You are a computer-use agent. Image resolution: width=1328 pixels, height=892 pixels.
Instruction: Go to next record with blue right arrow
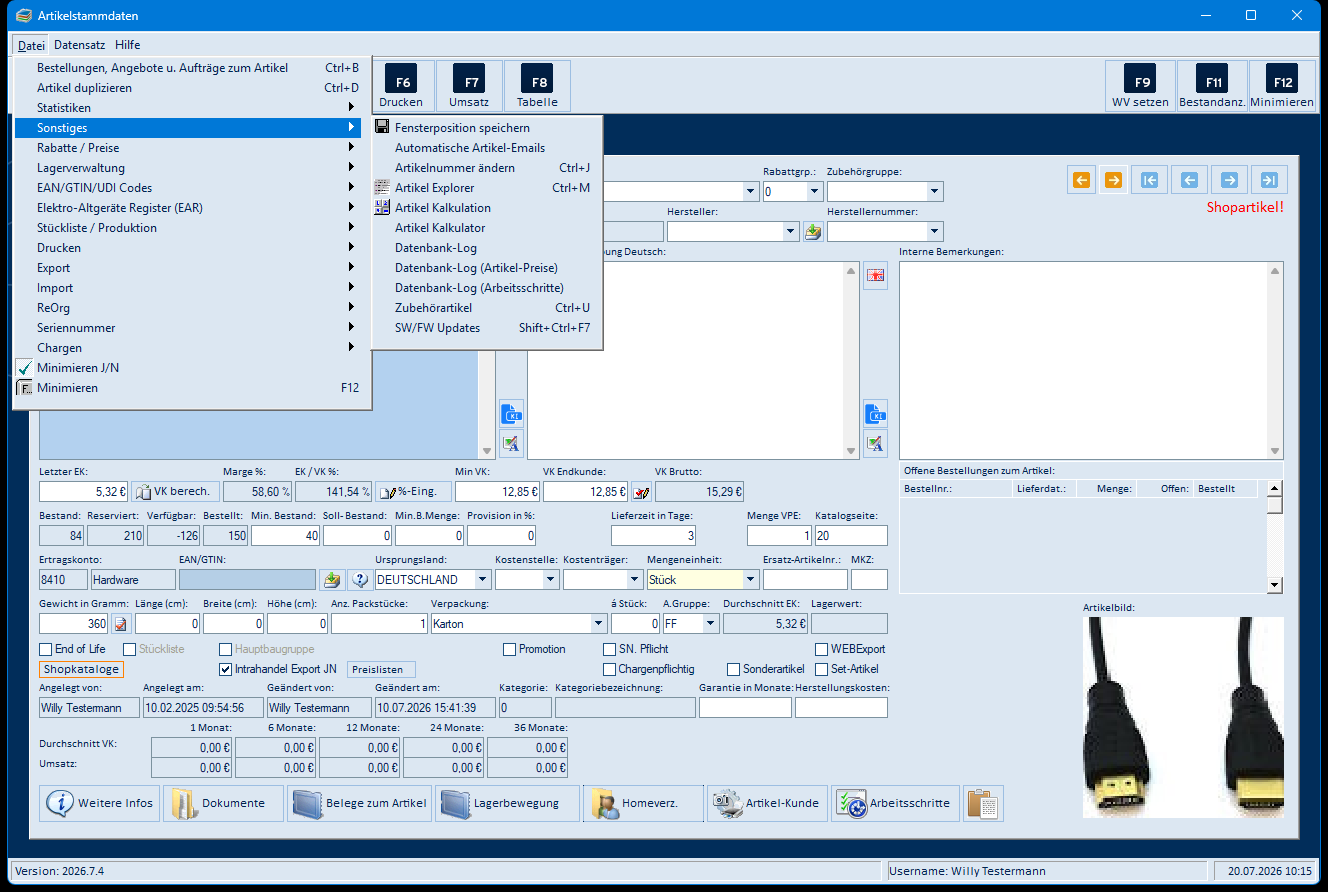click(1229, 180)
